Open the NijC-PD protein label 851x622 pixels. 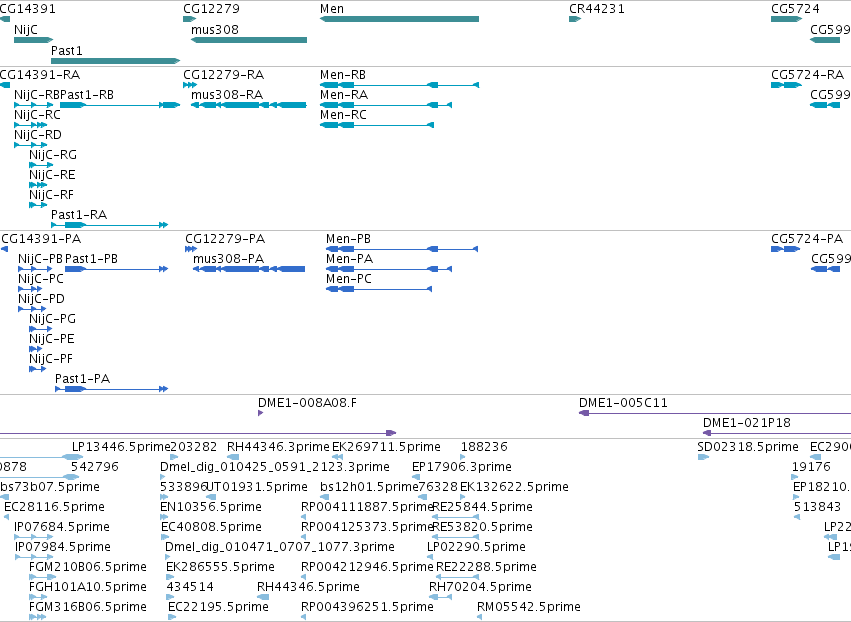pos(41,299)
